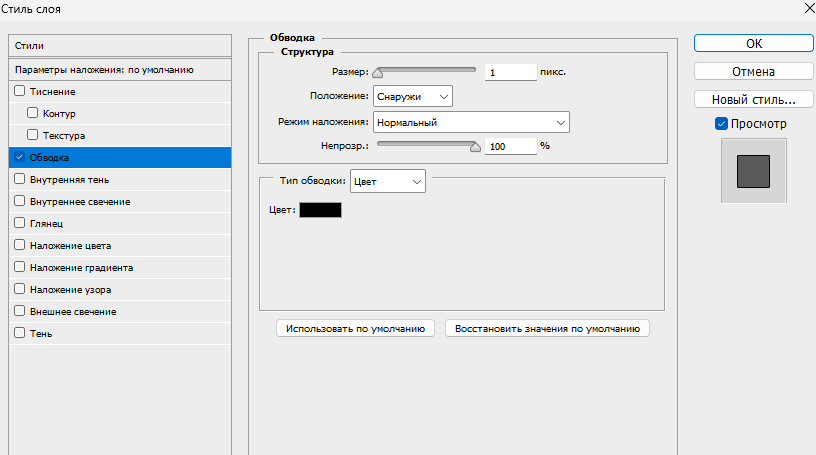The image size is (816, 455).
Task: Select the Стили section in the list
Action: coord(119,46)
